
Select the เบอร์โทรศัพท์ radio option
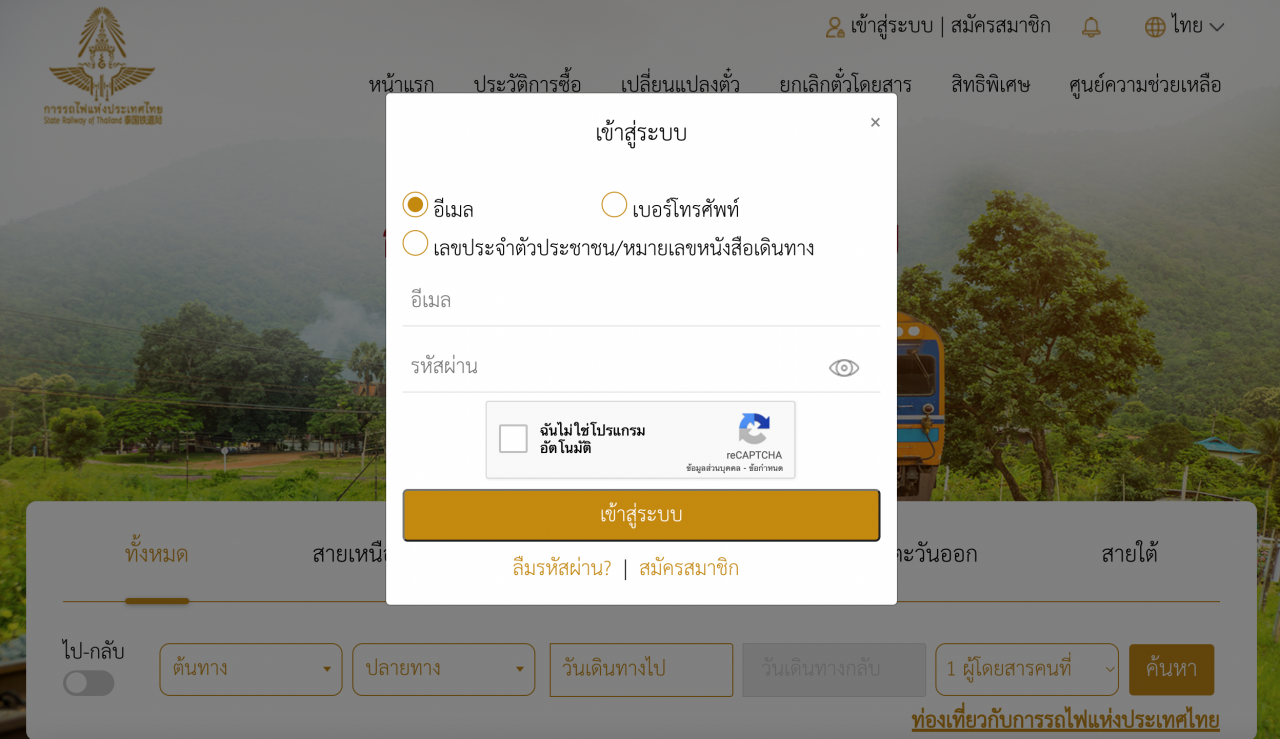(x=614, y=205)
